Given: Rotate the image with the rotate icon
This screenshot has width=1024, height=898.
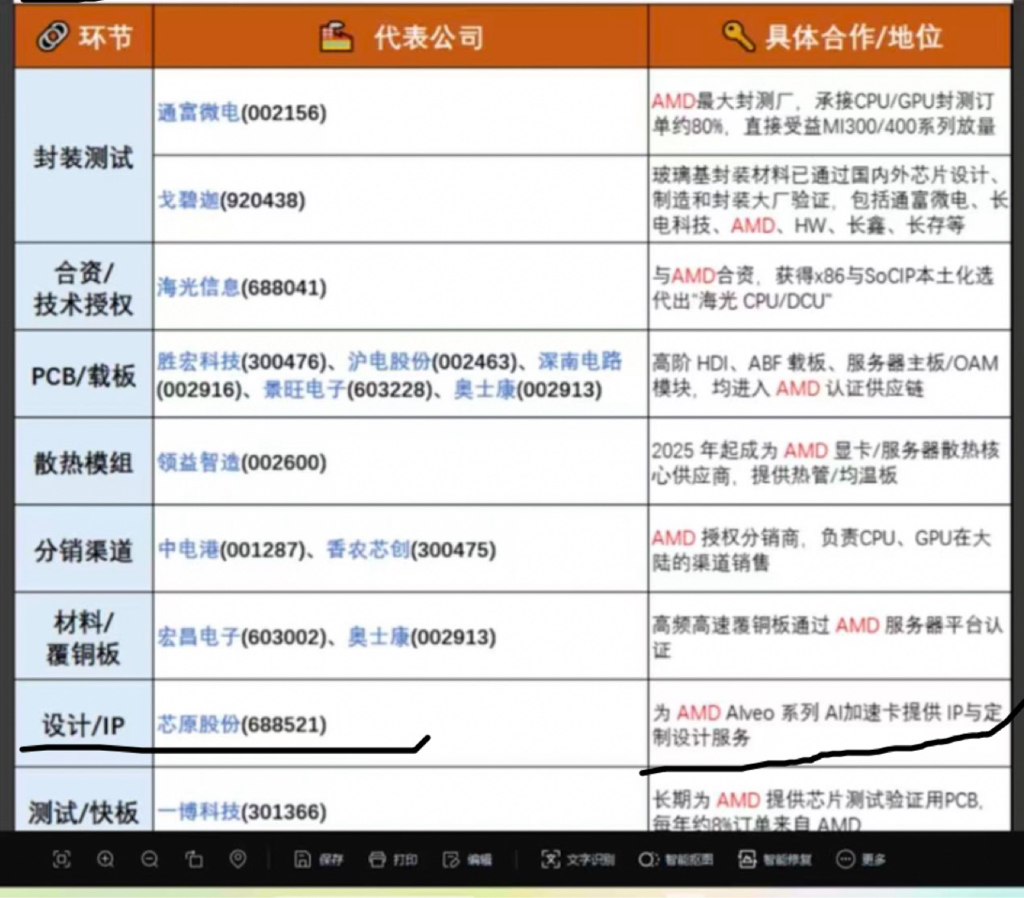Looking at the screenshot, I should pyautogui.click(x=194, y=859).
